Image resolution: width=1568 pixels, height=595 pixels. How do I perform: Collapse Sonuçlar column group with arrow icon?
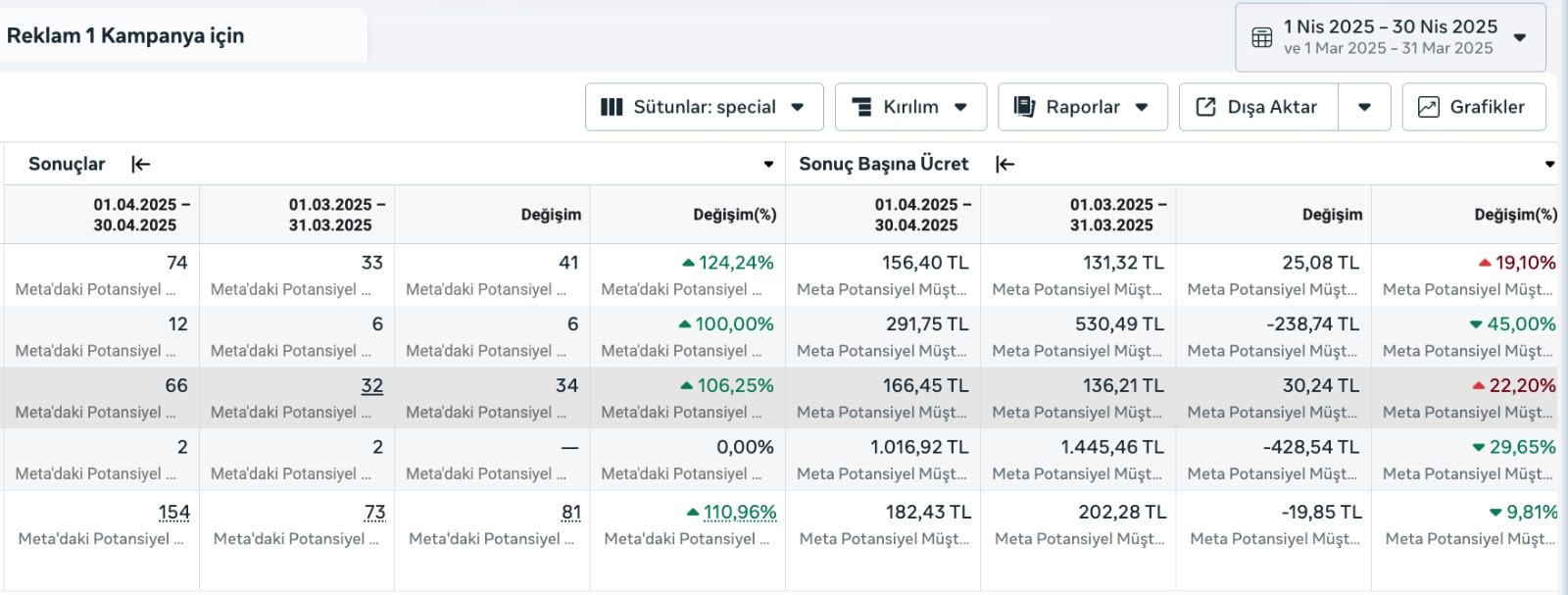tap(141, 165)
